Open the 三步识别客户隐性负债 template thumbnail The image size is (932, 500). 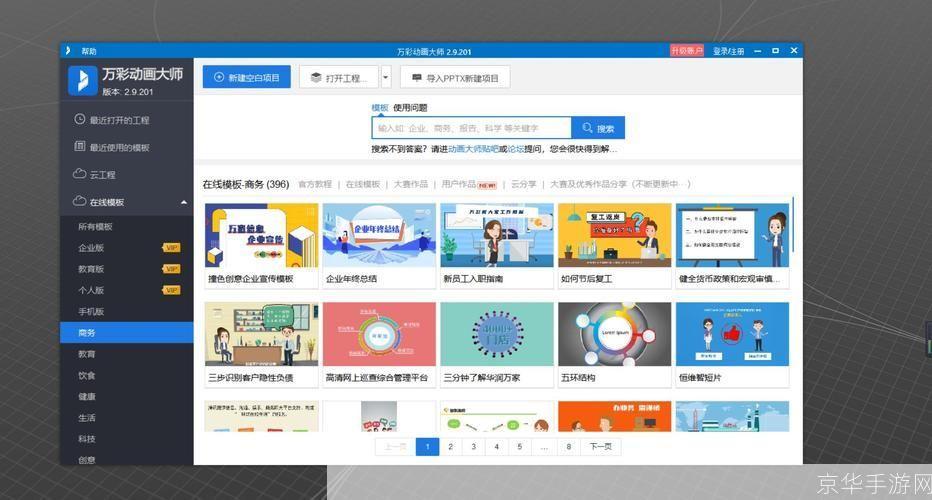coord(262,334)
